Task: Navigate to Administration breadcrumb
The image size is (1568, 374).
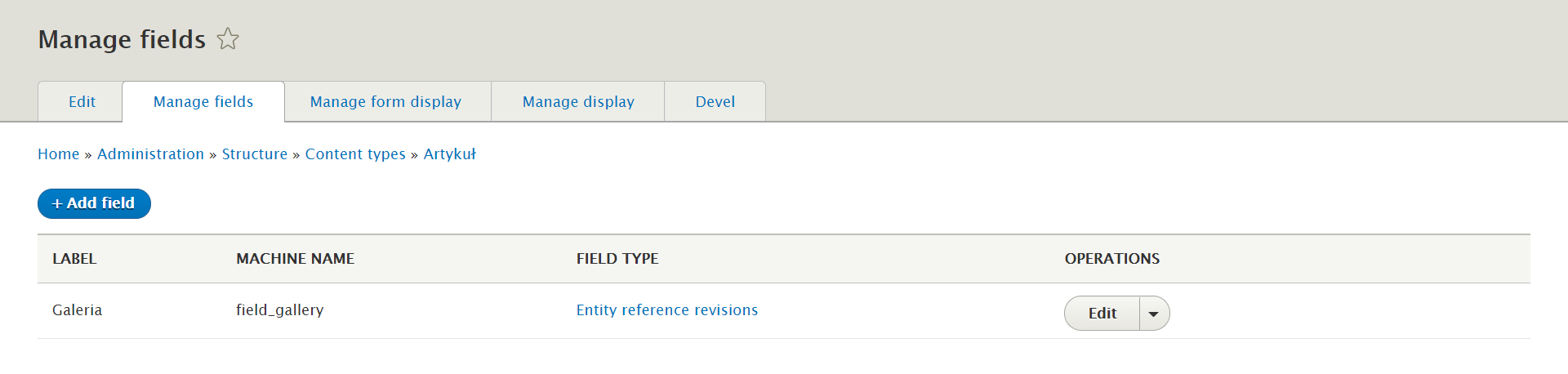Action: [x=150, y=154]
